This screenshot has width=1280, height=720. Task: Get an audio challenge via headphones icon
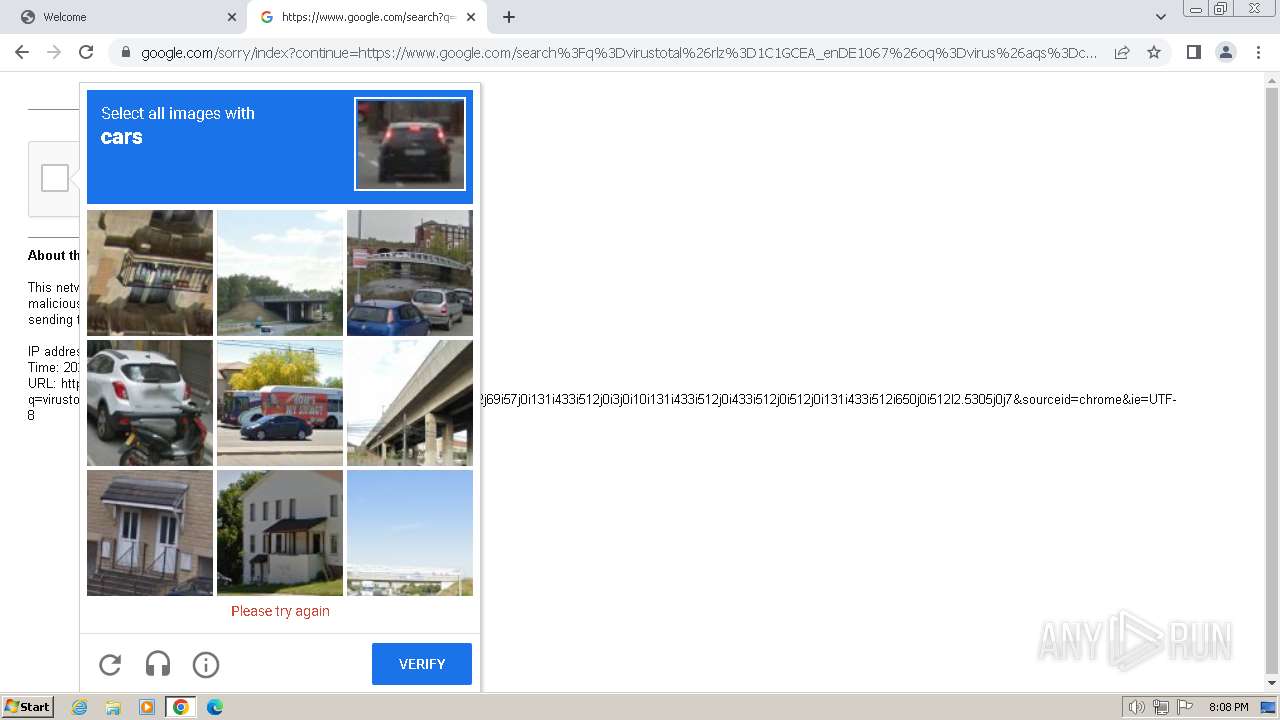[x=158, y=664]
